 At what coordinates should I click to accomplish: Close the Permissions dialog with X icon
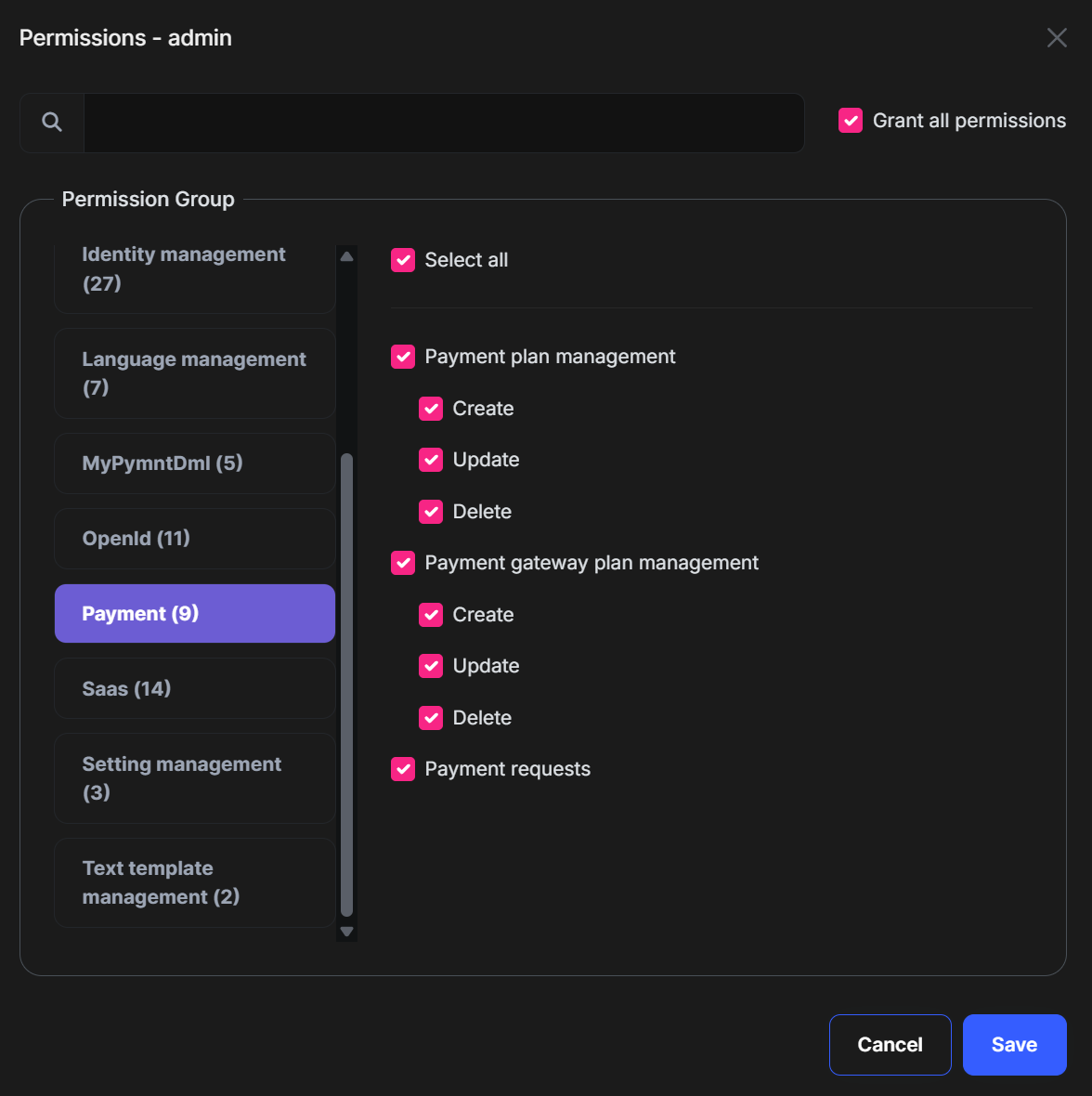(x=1057, y=38)
